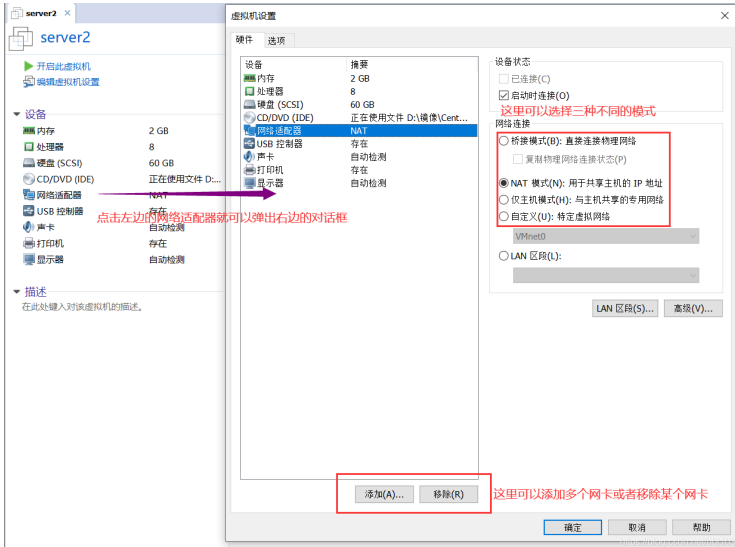Click the 移除(R) button
Image resolution: width=735 pixels, height=547 pixels.
pyautogui.click(x=448, y=494)
